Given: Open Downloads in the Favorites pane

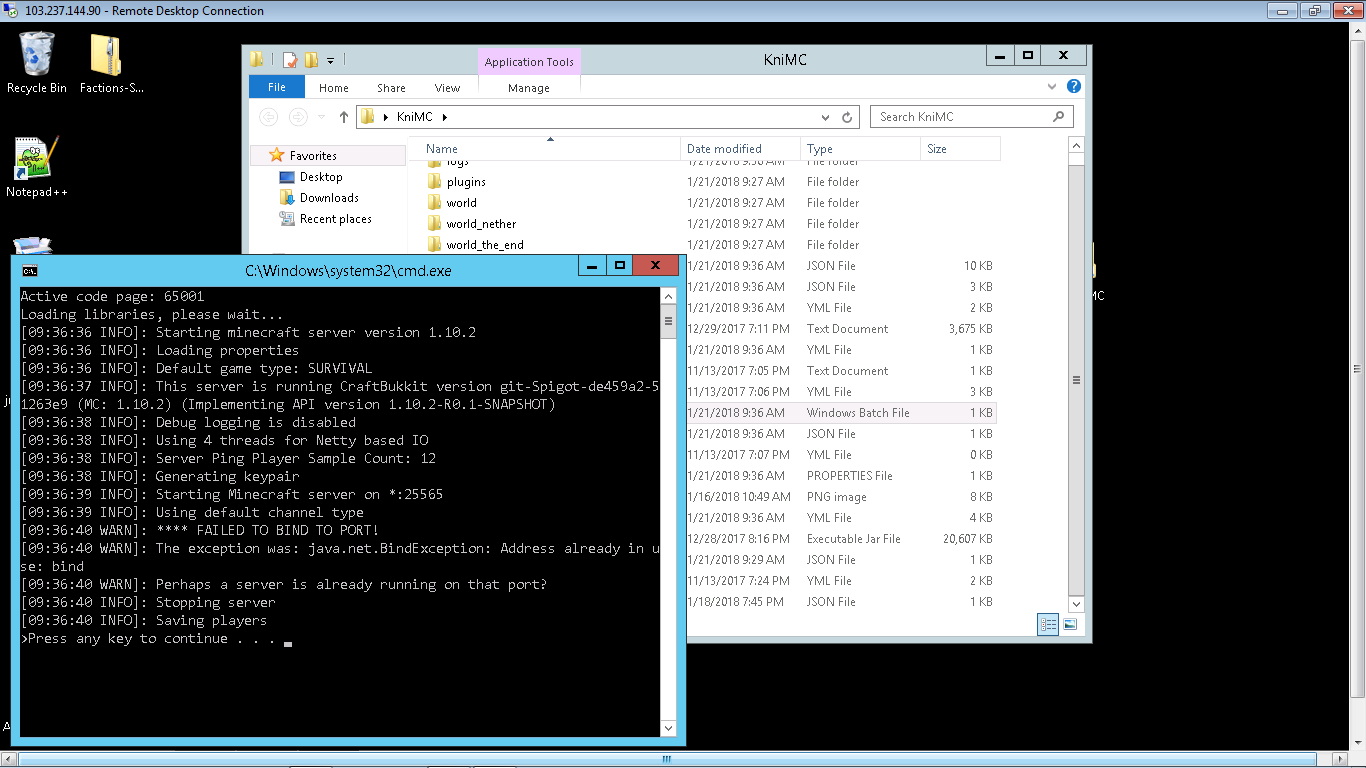Looking at the screenshot, I should [x=329, y=198].
